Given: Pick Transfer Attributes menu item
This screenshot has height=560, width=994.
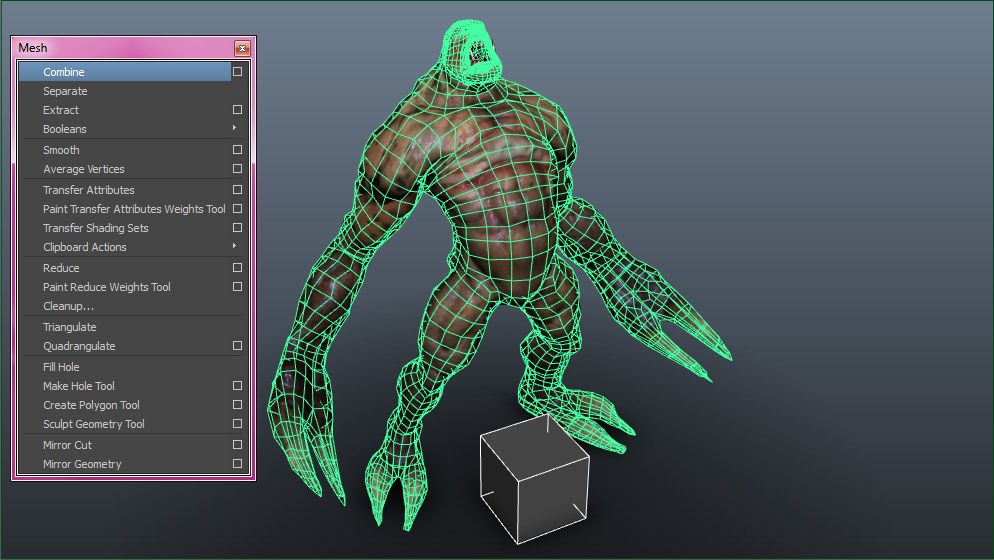Looking at the screenshot, I should (88, 190).
